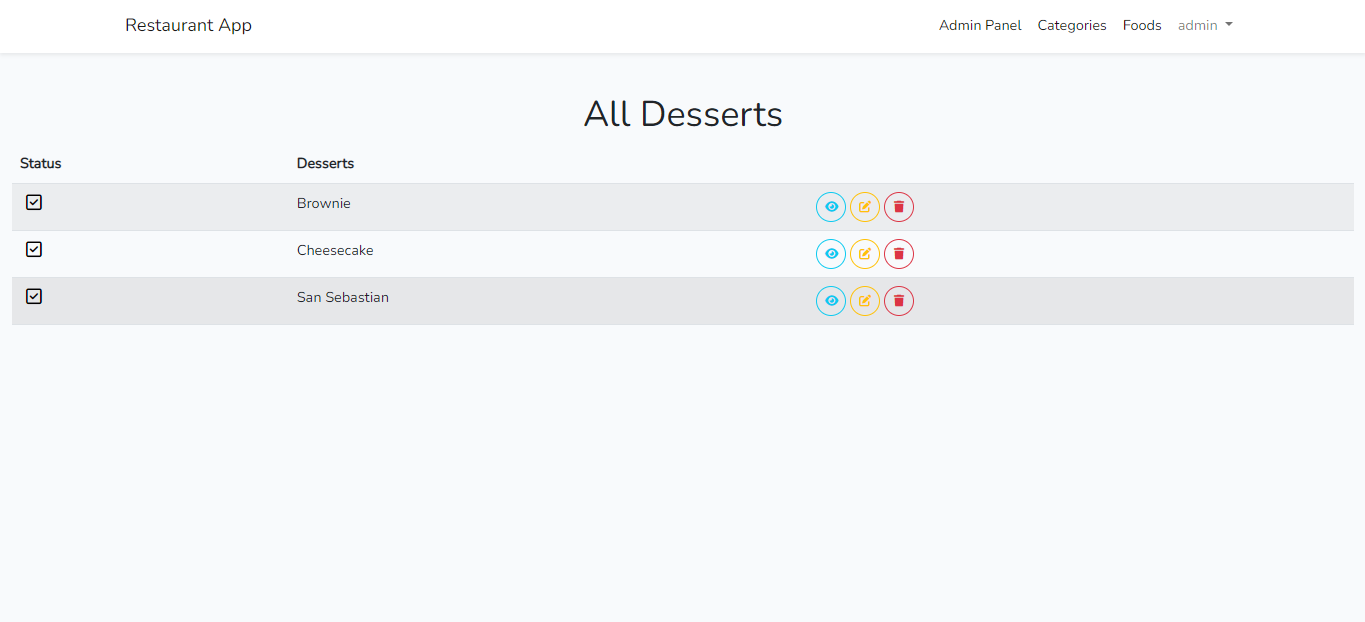This screenshot has height=622, width=1365.
Task: Click the Status column header
Action: [40, 163]
